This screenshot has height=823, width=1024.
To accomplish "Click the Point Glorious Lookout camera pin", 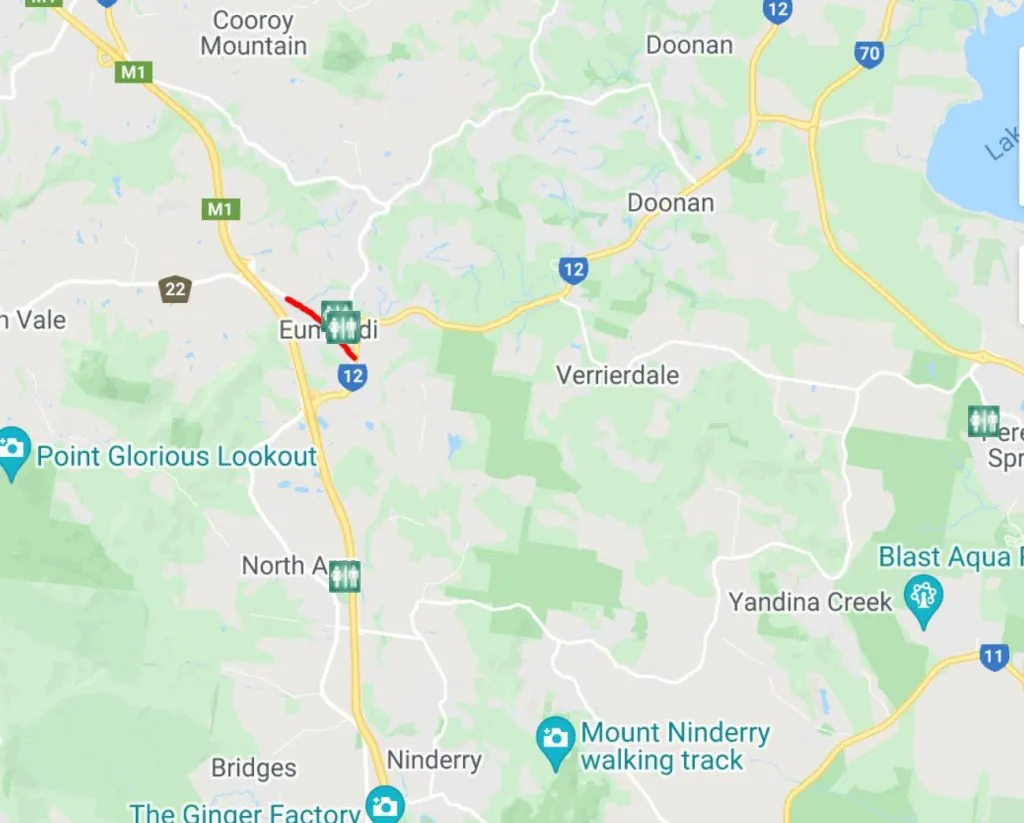I will click(12, 452).
